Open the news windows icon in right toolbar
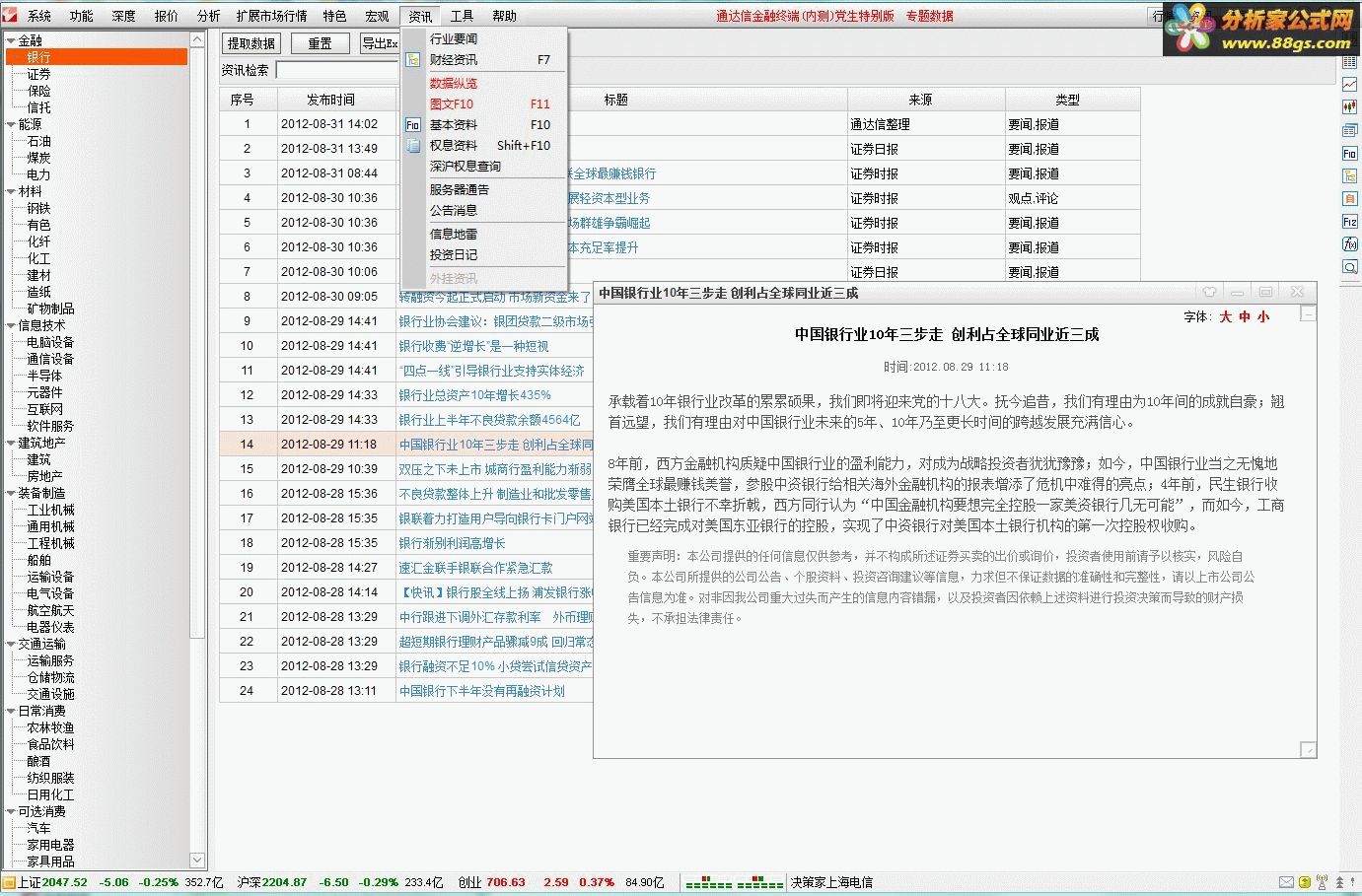This screenshot has height=896, width=1362. pos(1350,130)
